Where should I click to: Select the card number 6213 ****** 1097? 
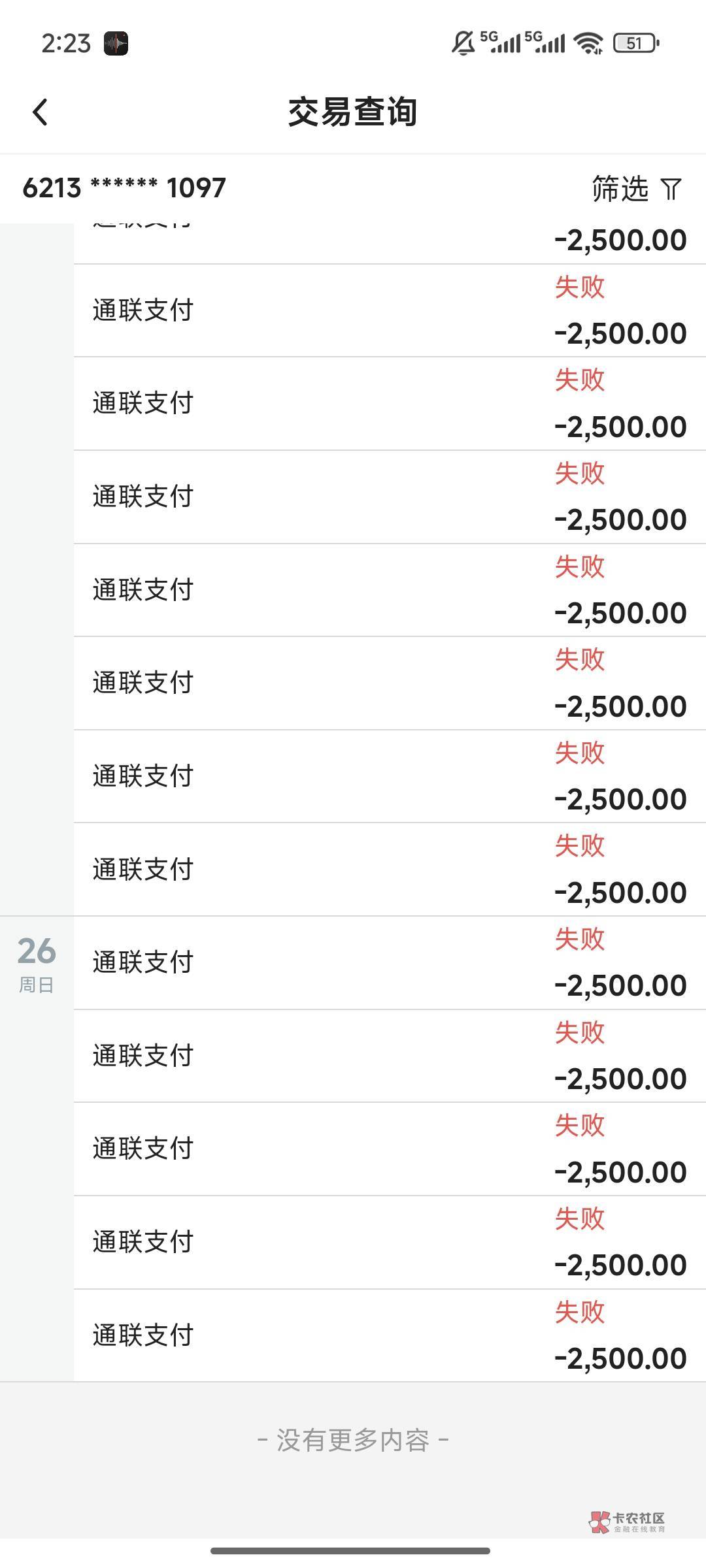[124, 188]
